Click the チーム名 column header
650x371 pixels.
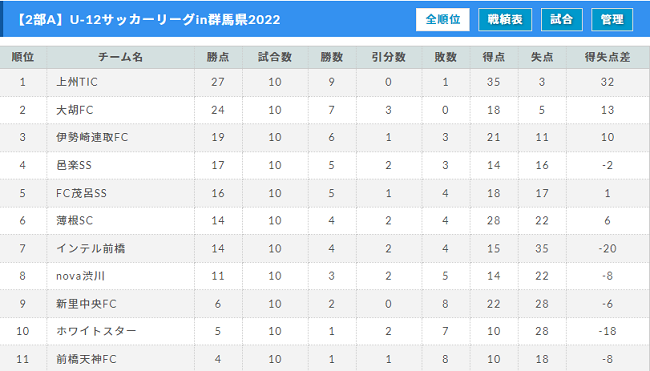pyautogui.click(x=120, y=57)
